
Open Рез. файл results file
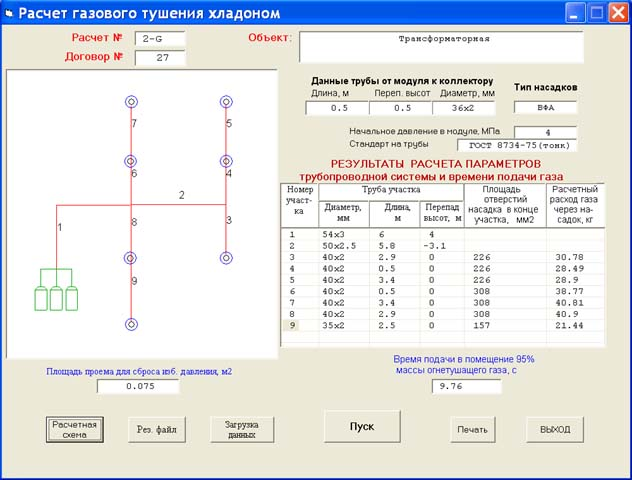(x=156, y=429)
